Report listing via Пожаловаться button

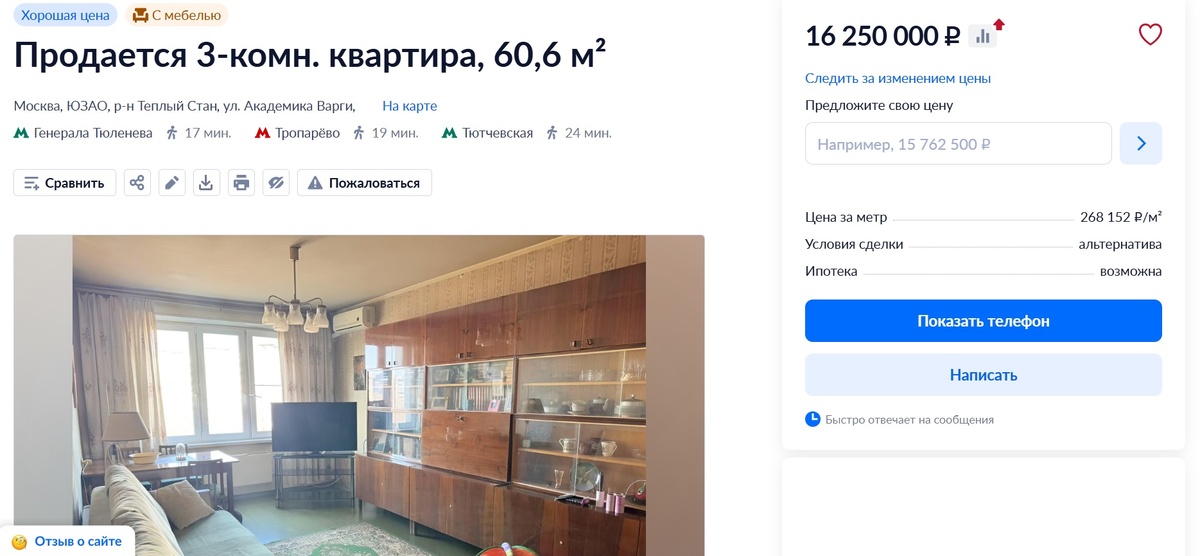[365, 183]
